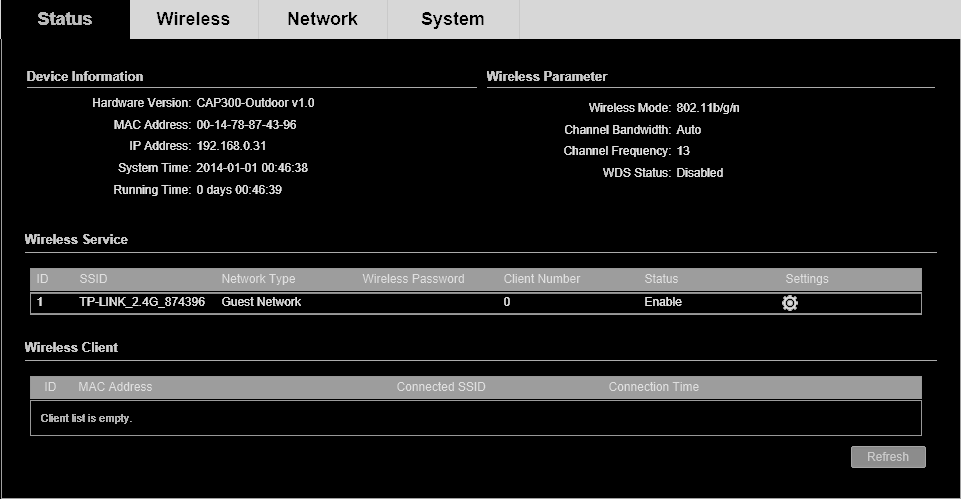Click the Settings column header
Image resolution: width=961 pixels, height=499 pixels.
807,278
